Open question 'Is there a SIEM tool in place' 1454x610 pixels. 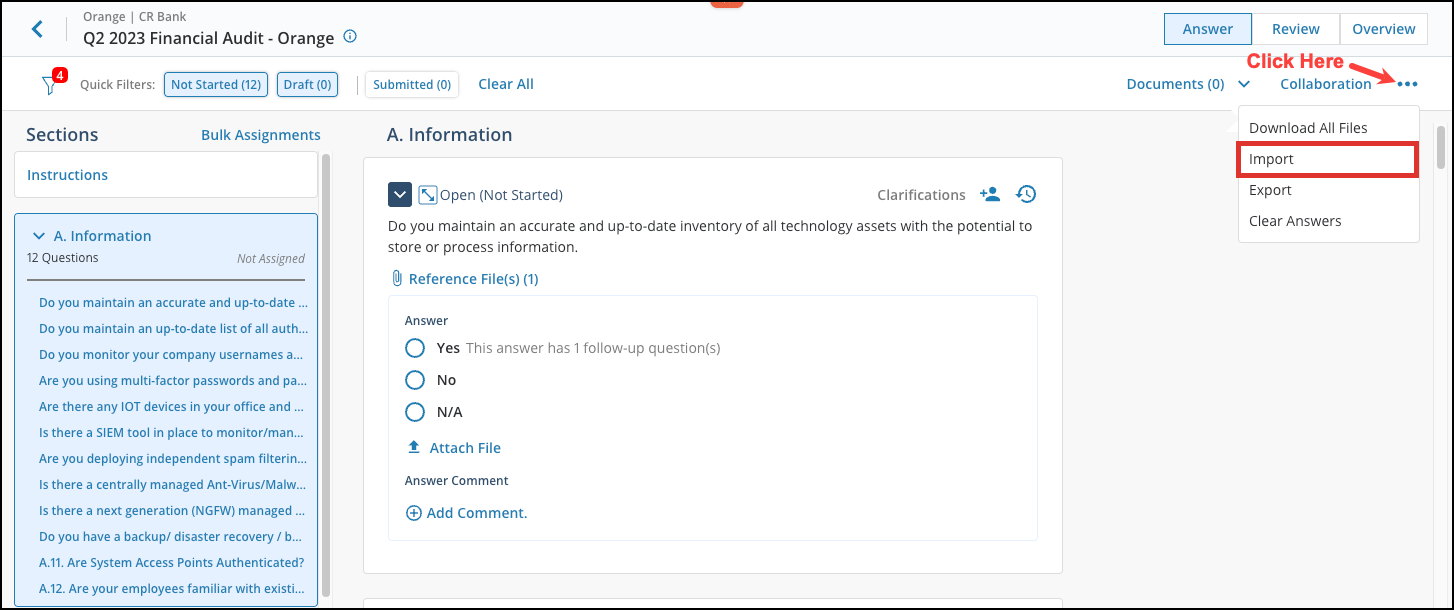click(173, 432)
